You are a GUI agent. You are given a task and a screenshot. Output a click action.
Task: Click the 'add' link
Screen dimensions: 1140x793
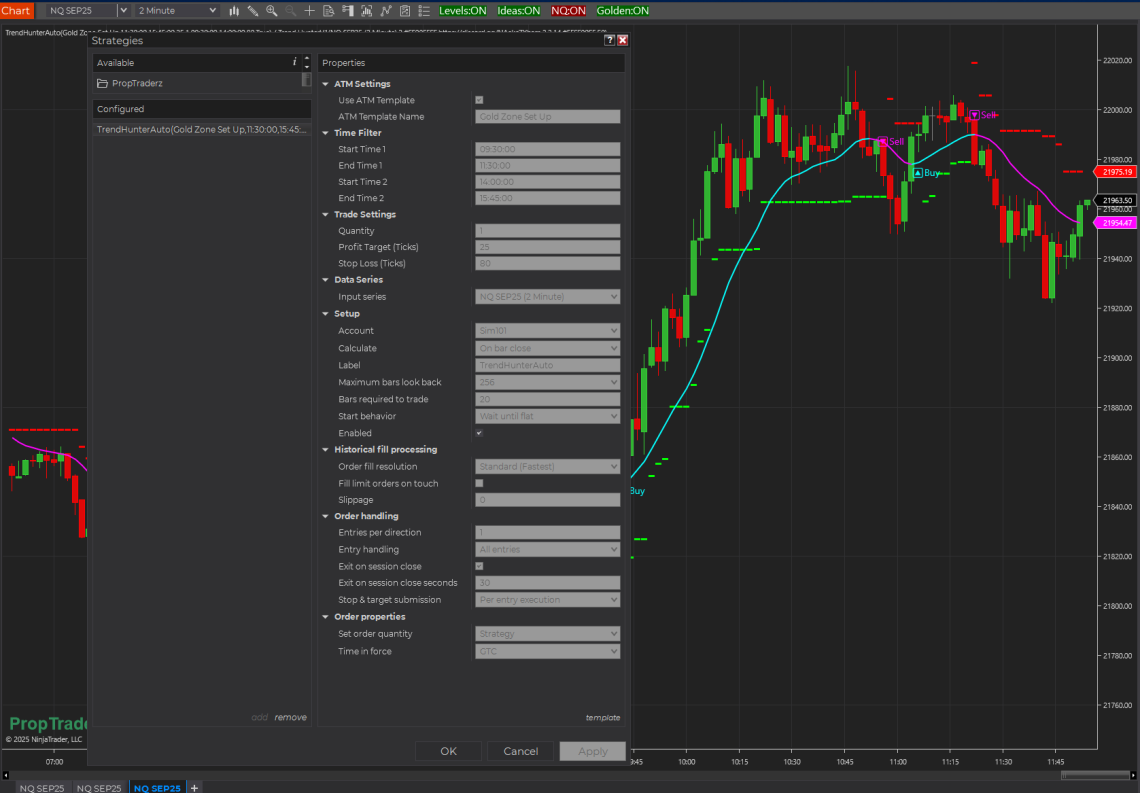(260, 717)
